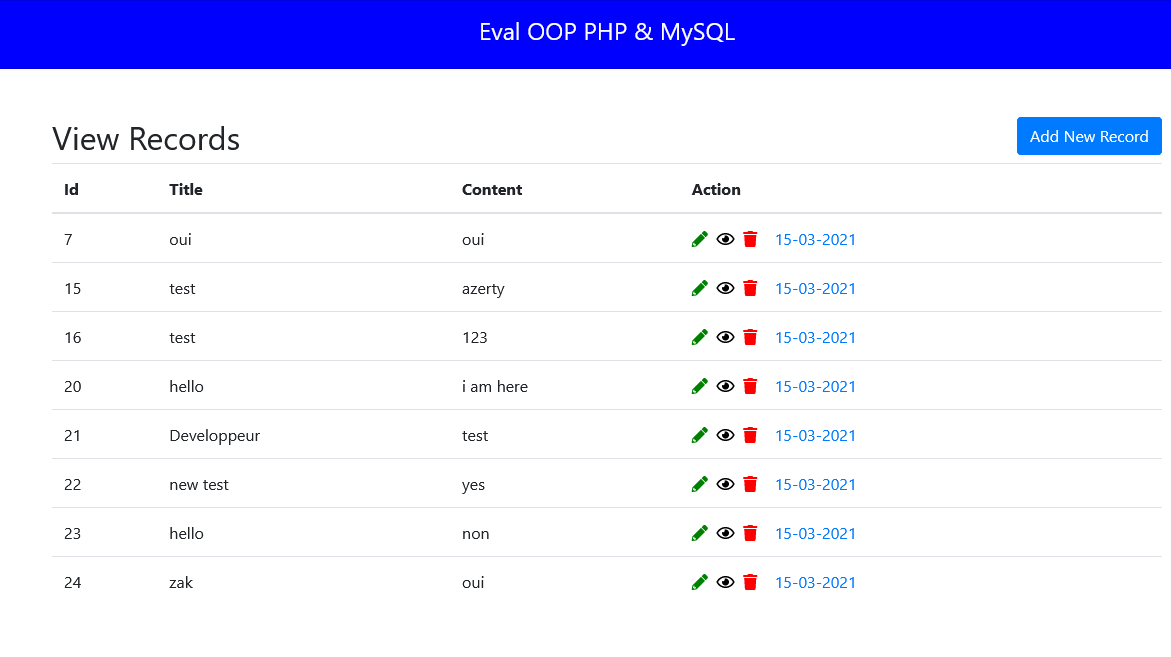Edit record 16 with the pencil icon
Image resolution: width=1171 pixels, height=657 pixels.
(700, 337)
